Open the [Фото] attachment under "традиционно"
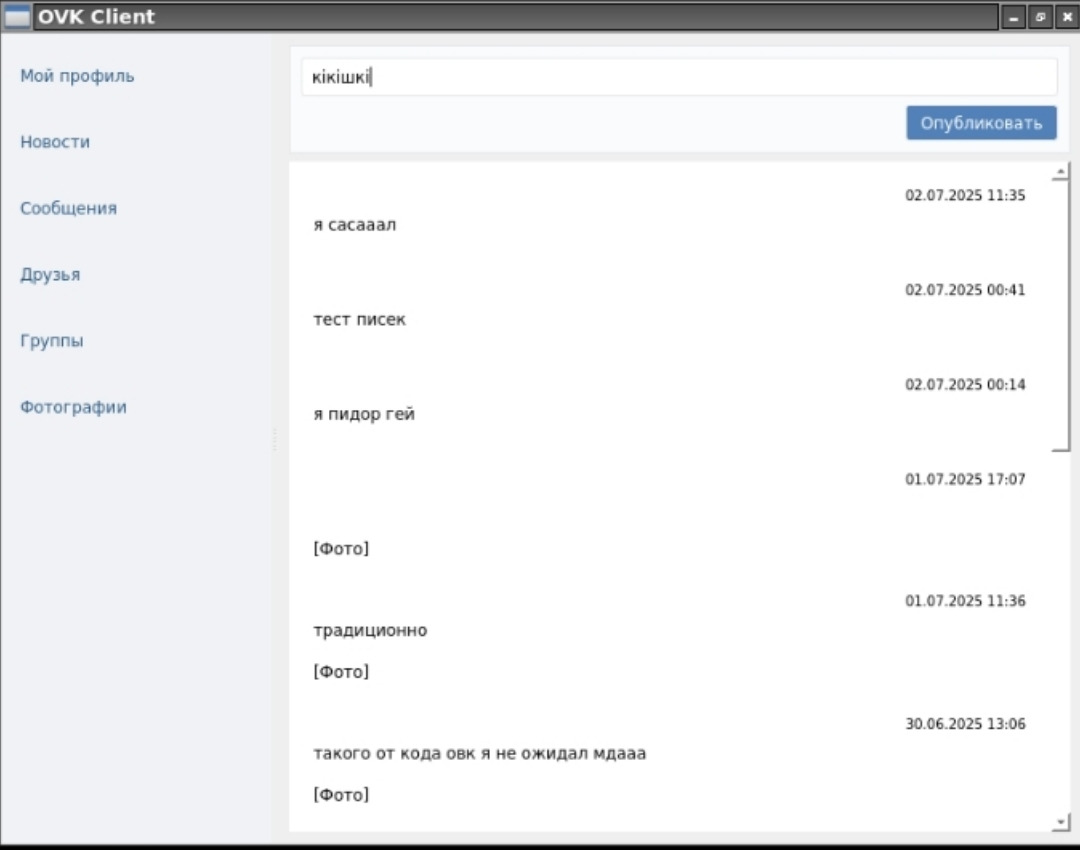1080x850 pixels. [x=341, y=672]
